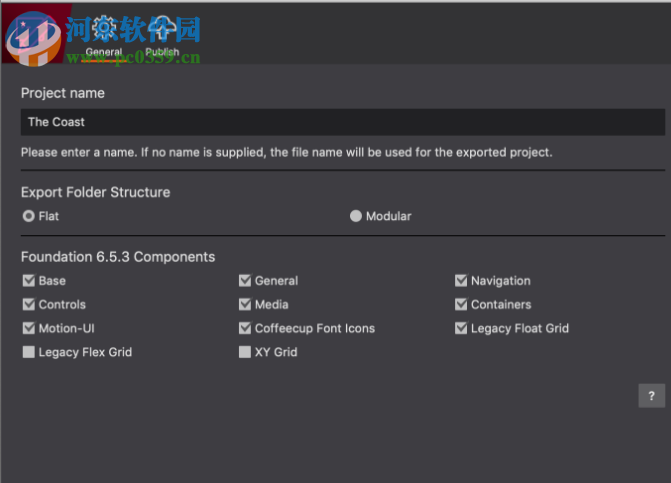The height and width of the screenshot is (483, 671).
Task: Toggle the Legacy Float Grid checkbox
Action: (461, 328)
